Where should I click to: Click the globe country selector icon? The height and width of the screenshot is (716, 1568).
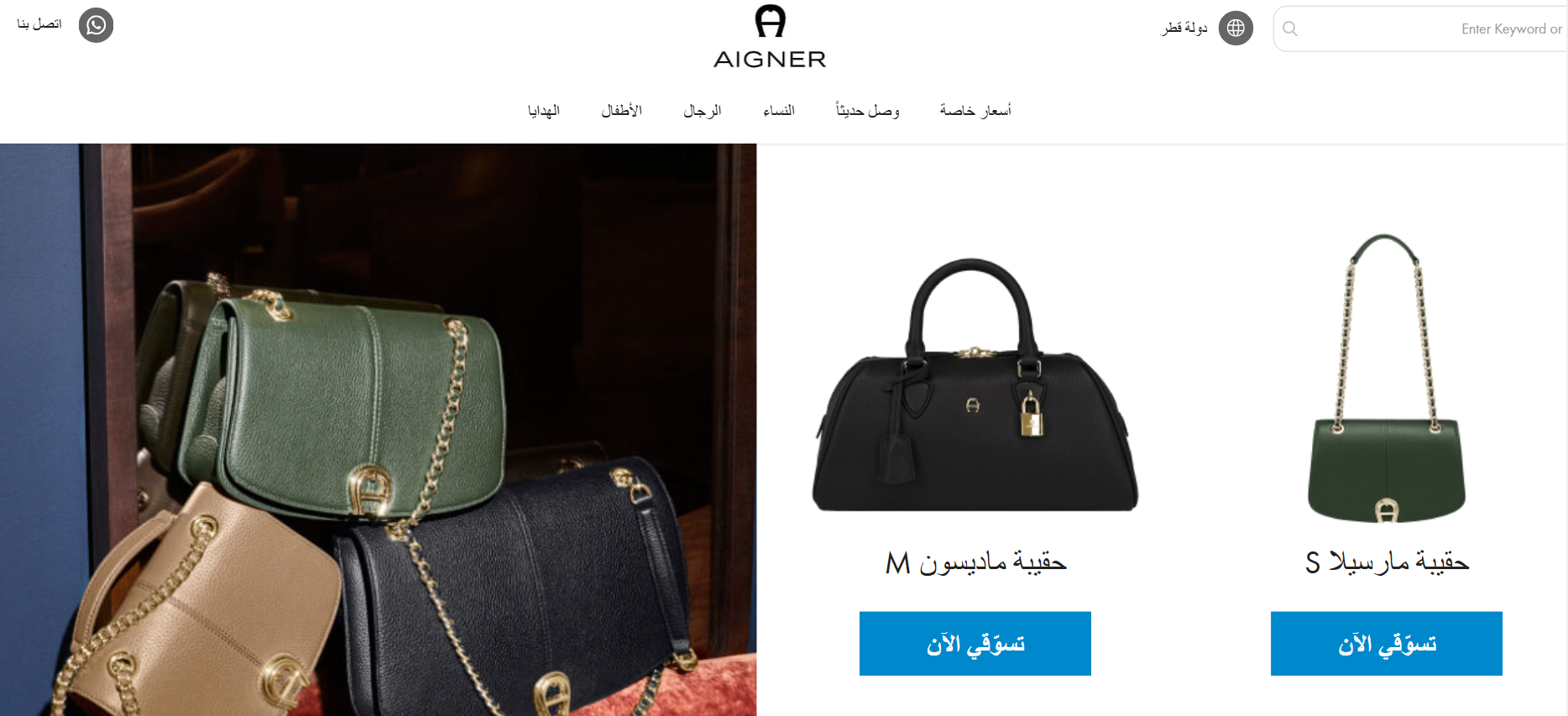1236,29
